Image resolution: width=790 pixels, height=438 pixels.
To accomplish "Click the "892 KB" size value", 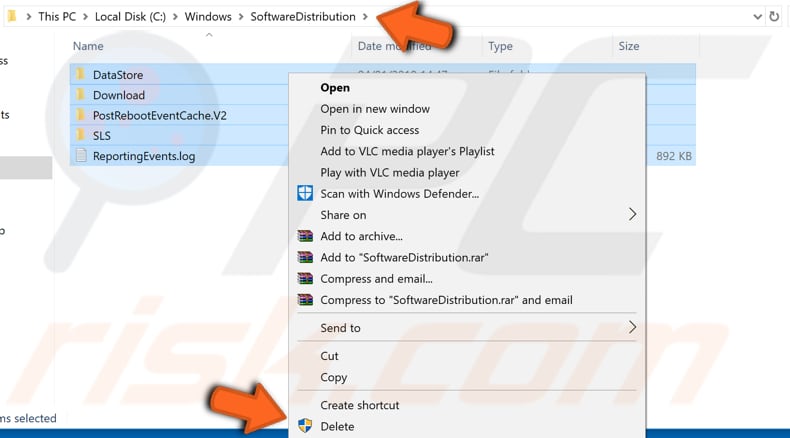I will (x=674, y=156).
